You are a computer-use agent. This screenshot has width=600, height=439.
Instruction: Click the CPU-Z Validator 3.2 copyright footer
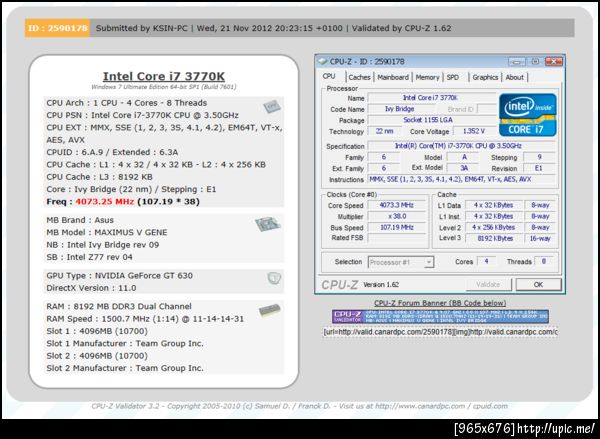[300, 406]
